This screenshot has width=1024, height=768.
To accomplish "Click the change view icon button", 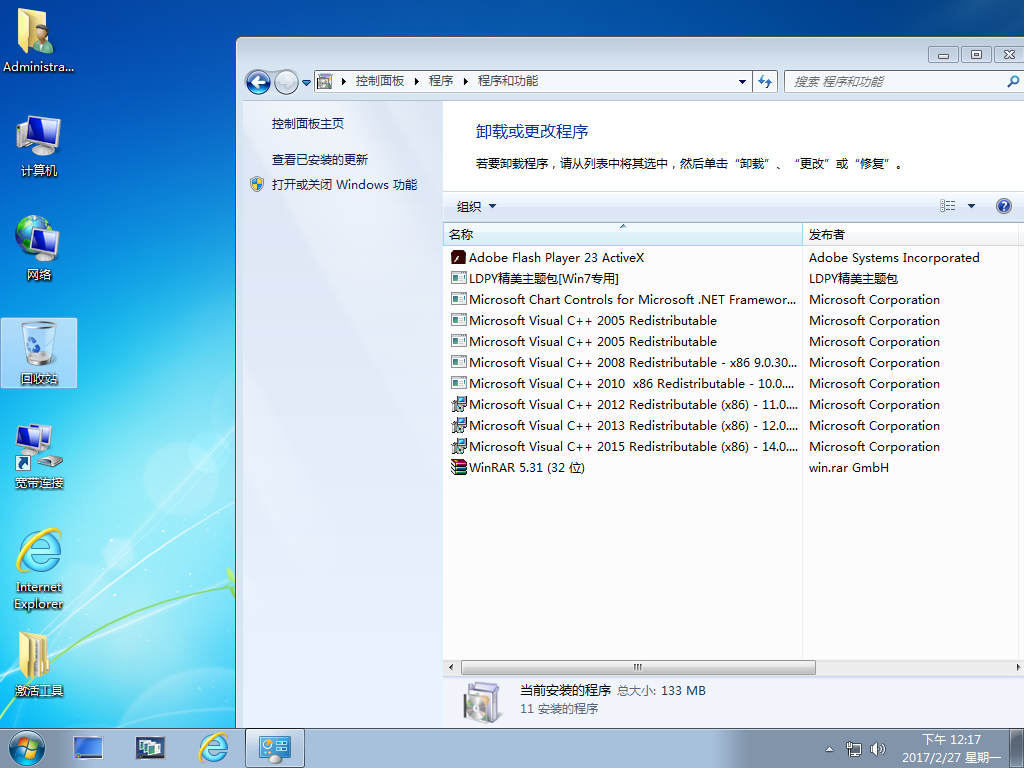I will (948, 206).
